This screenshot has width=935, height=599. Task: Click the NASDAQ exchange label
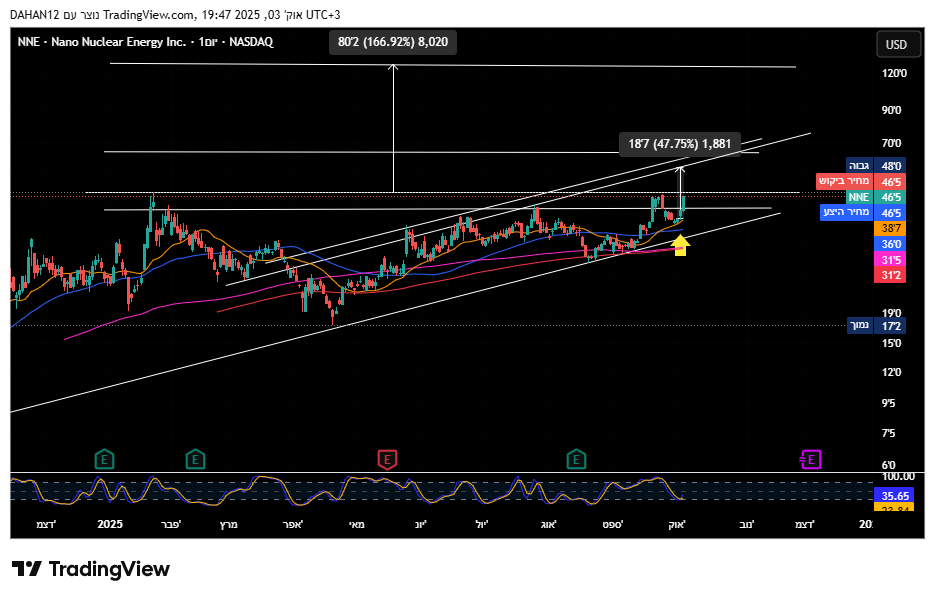pyautogui.click(x=251, y=42)
